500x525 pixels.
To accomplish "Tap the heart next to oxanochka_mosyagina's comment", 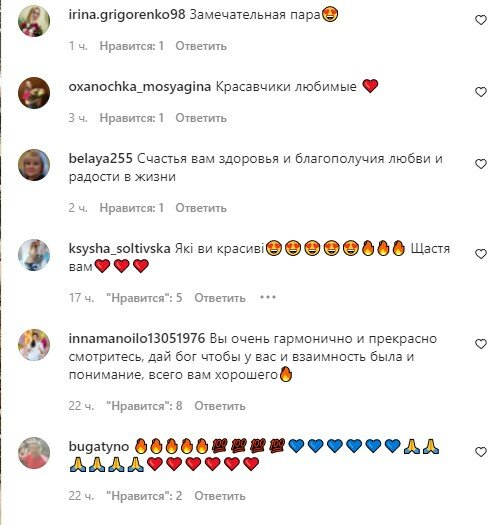I will 481,92.
